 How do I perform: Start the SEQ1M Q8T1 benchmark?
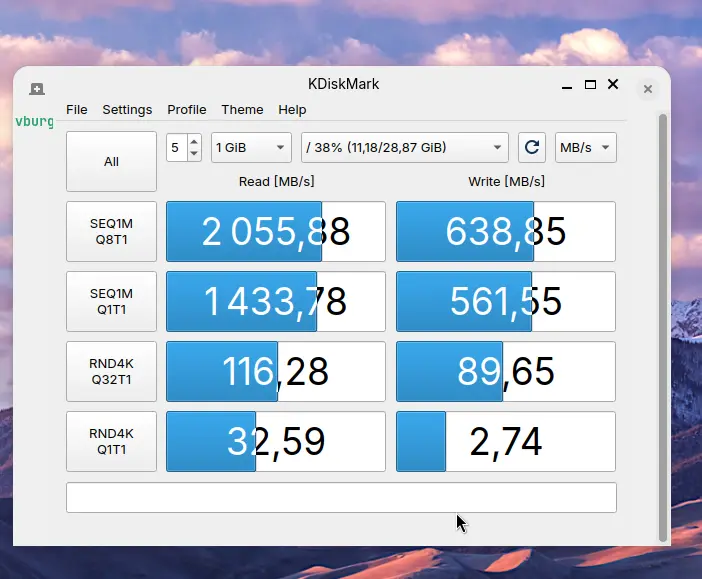click(111, 232)
